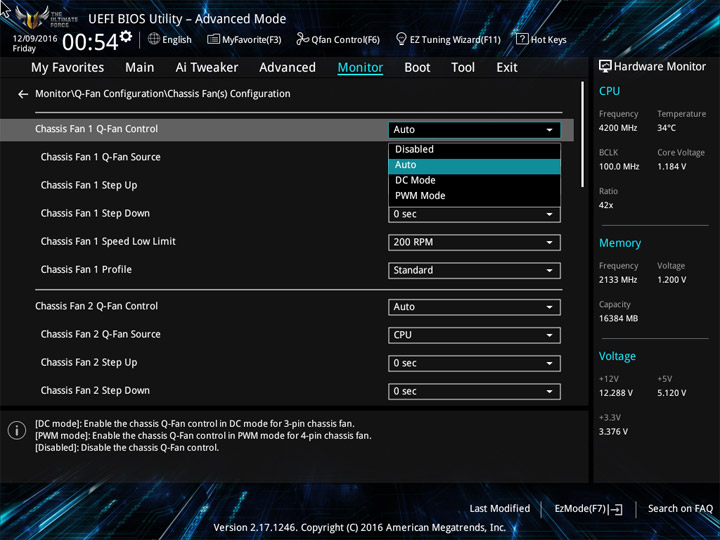Click the Core Voltage value 1.184 V

pos(671,167)
